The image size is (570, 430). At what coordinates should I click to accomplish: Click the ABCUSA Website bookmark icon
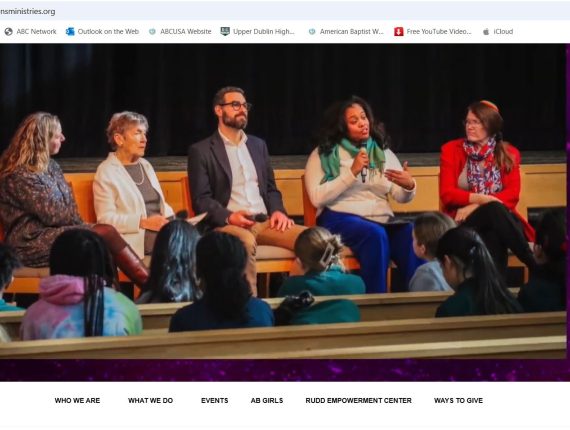coord(152,32)
